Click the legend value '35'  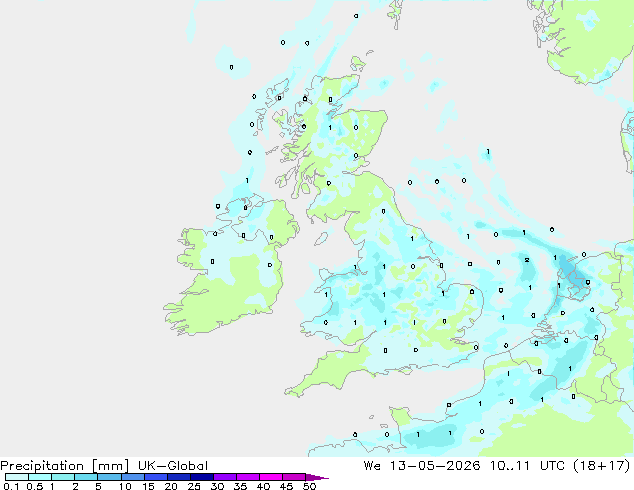click(240, 486)
